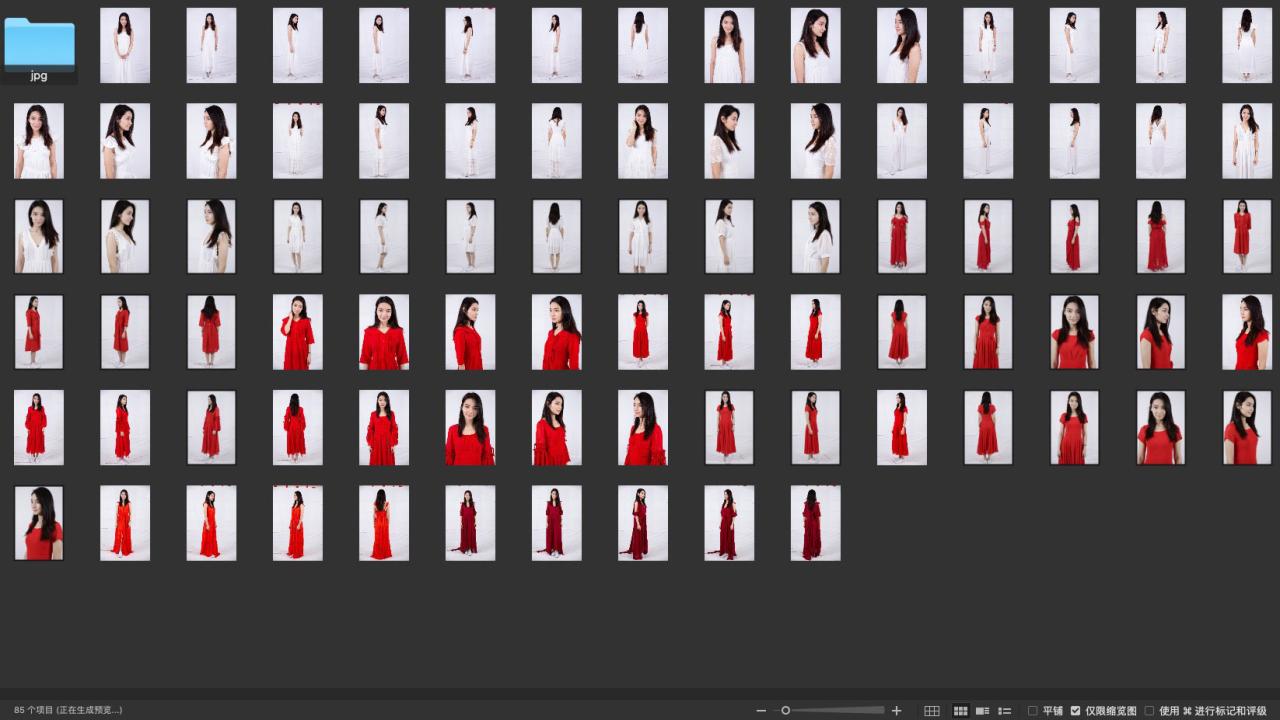Select the last thumbnail in the fourth row

click(x=1247, y=332)
